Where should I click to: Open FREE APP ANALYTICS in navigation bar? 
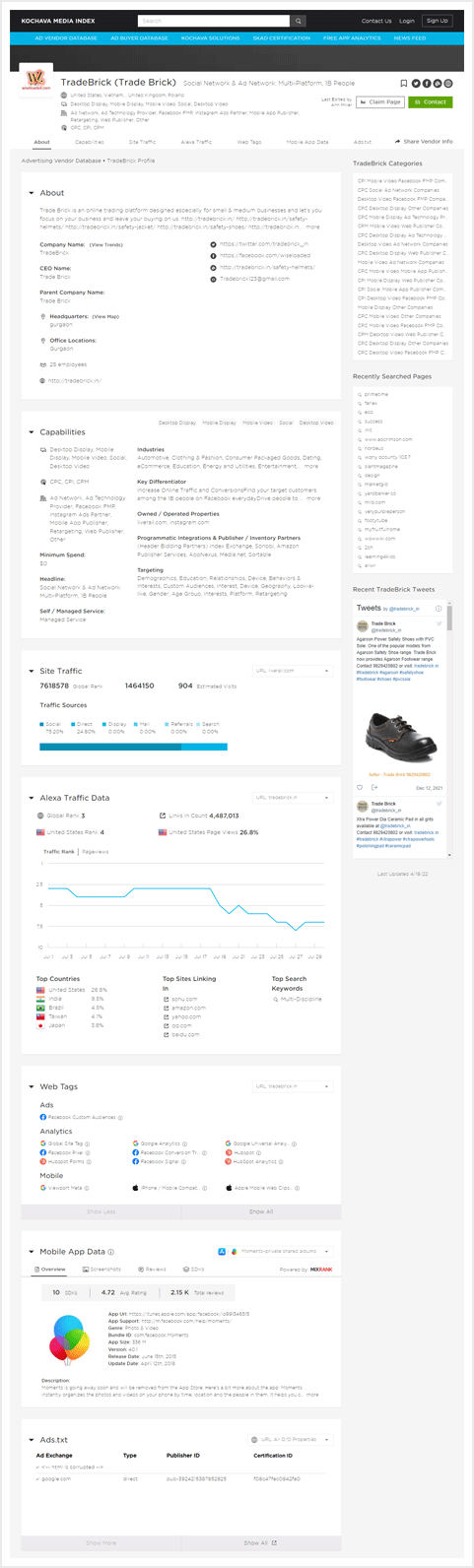tap(352, 38)
